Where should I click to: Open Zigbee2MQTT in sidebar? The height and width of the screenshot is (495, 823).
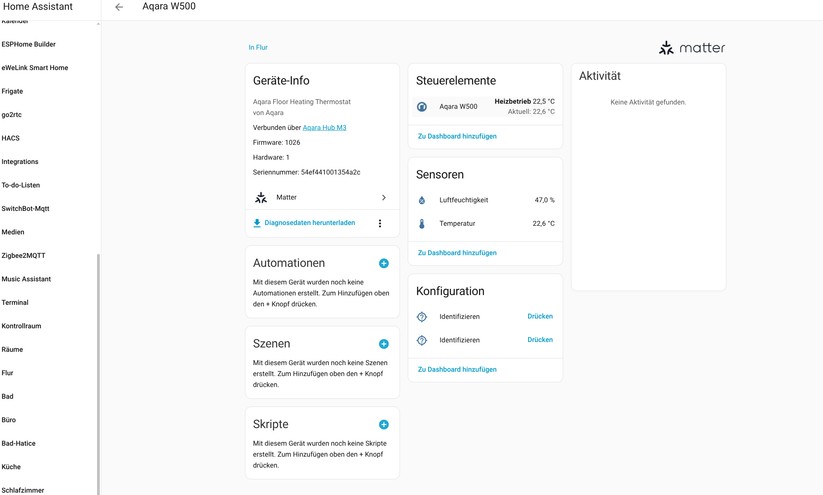[x=23, y=256]
